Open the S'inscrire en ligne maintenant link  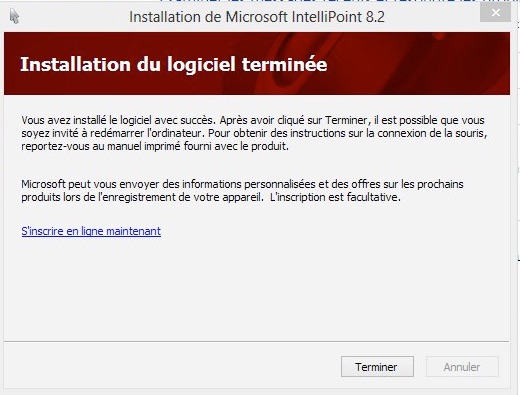pyautogui.click(x=91, y=231)
